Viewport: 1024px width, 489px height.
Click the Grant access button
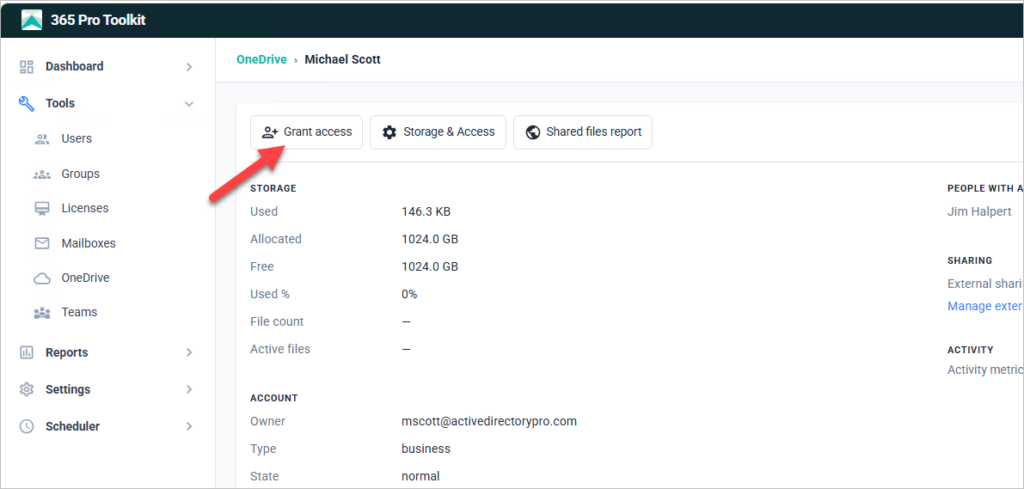point(306,132)
